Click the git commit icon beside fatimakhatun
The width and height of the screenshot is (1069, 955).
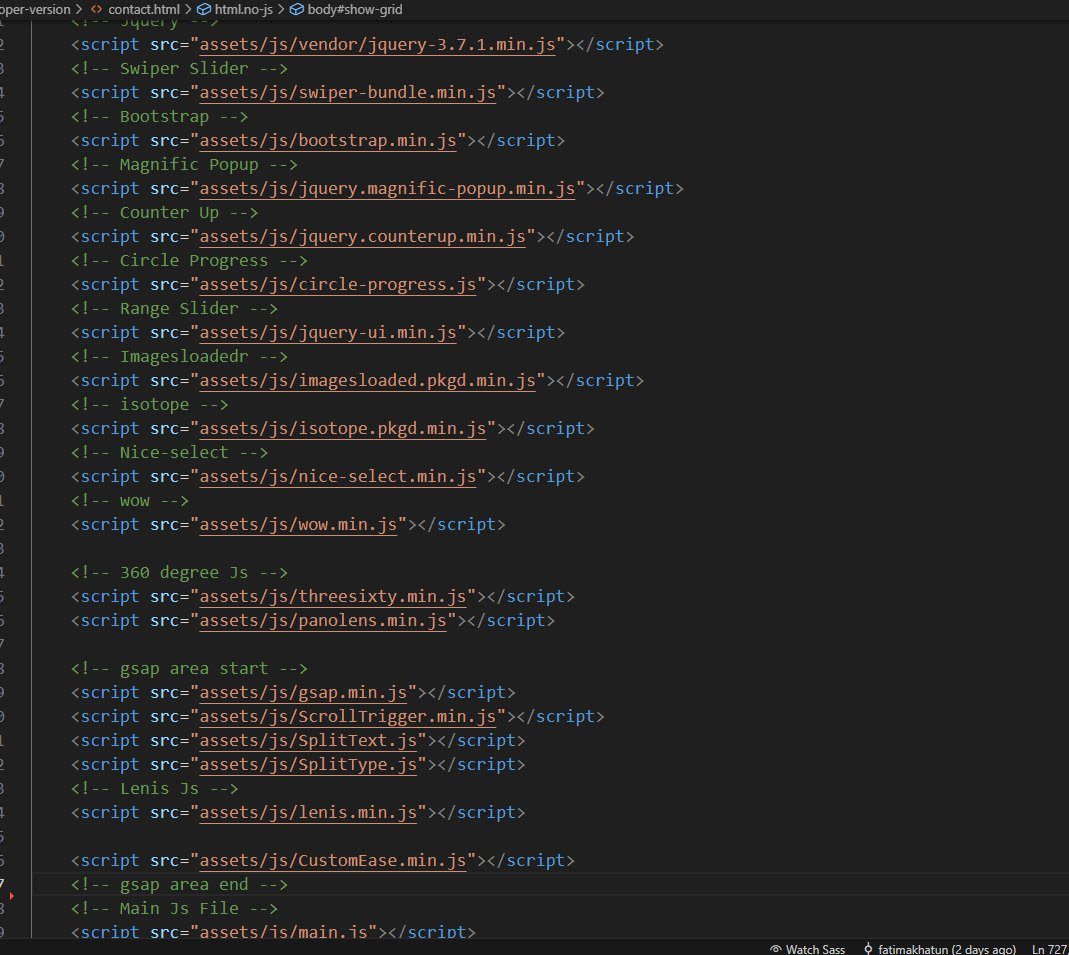(868, 949)
